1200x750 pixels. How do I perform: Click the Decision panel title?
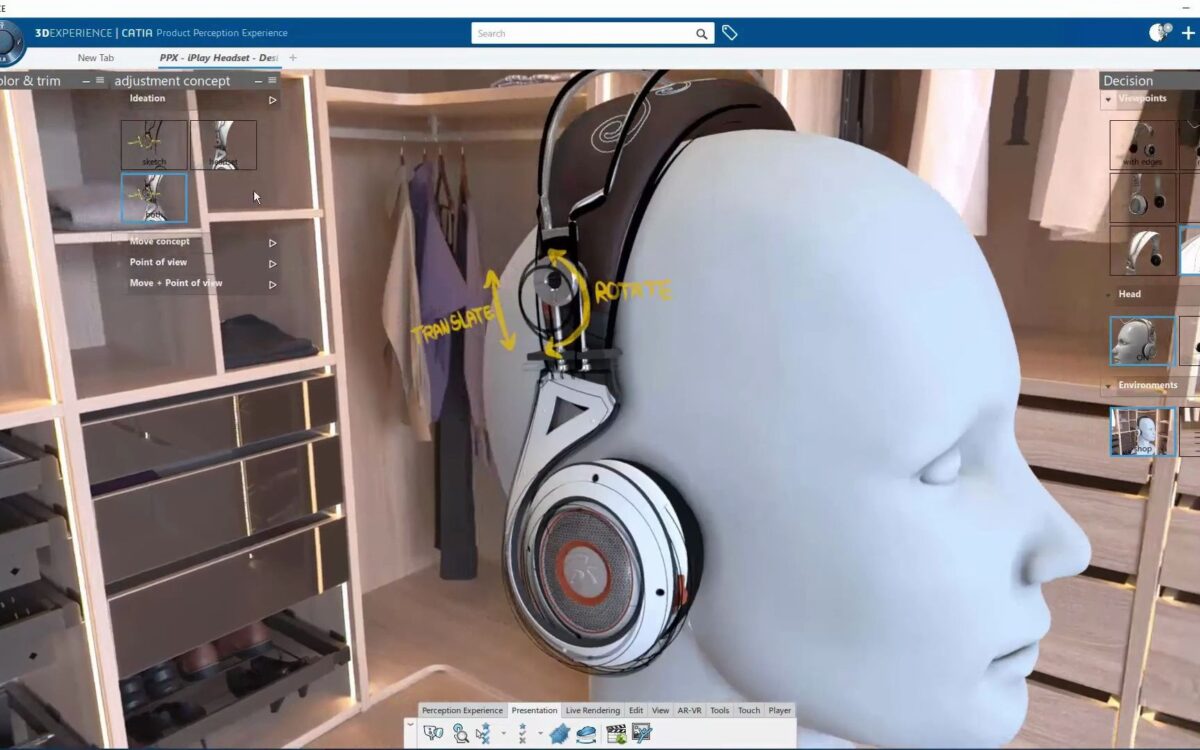[x=1128, y=81]
